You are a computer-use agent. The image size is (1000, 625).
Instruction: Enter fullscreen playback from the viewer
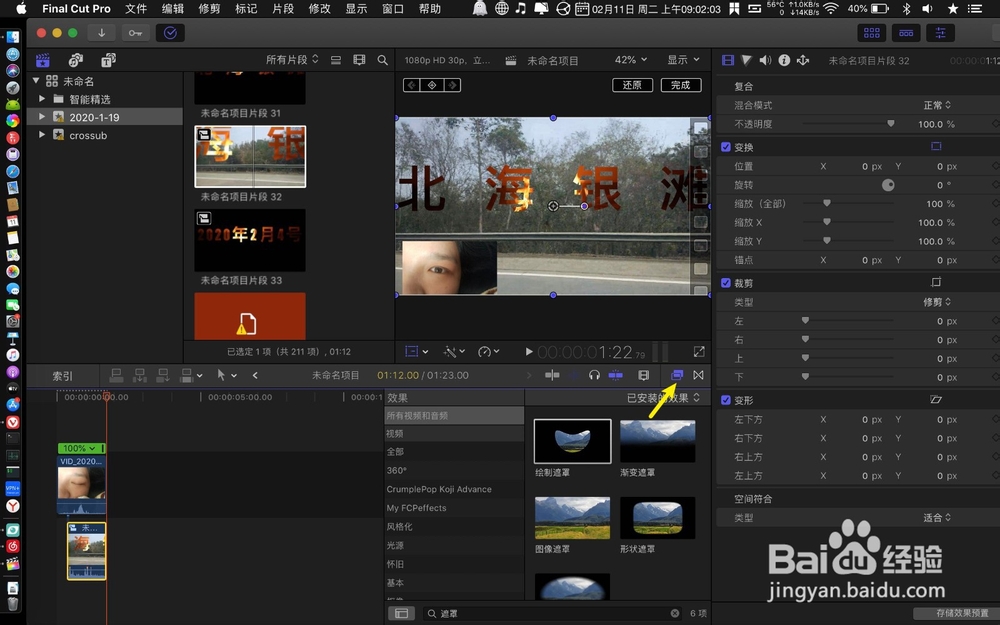pos(697,351)
